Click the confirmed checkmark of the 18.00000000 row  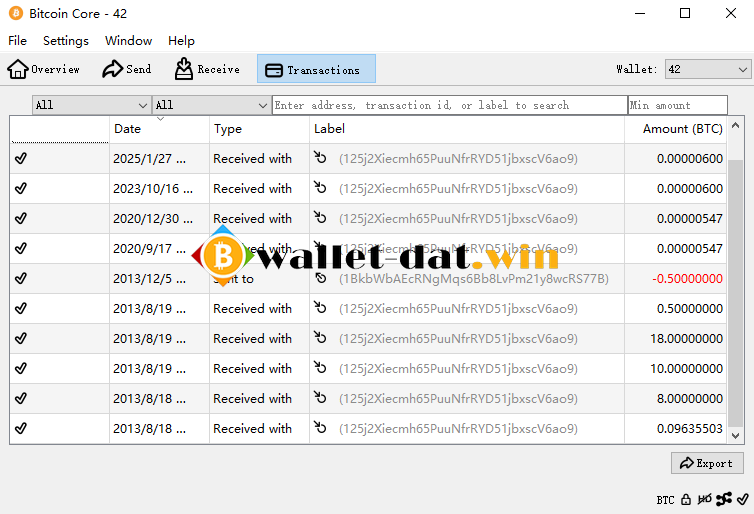[x=21, y=338]
